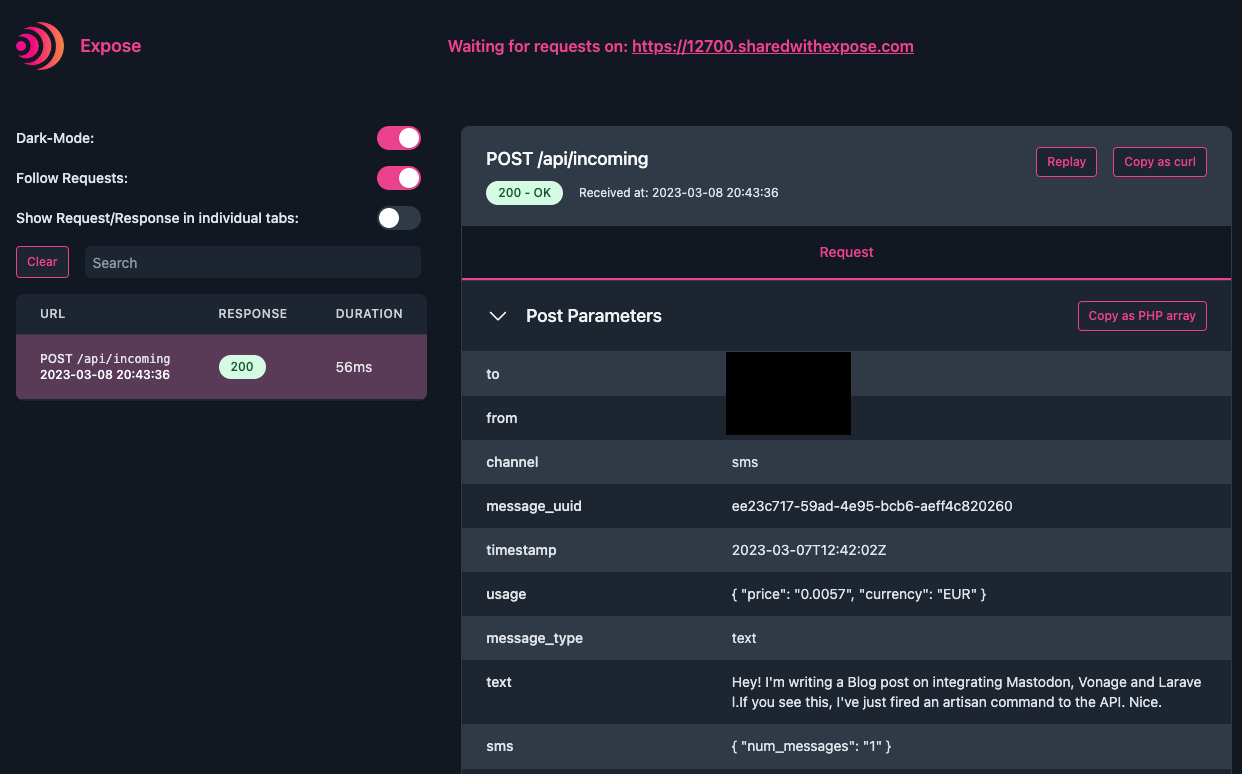The height and width of the screenshot is (774, 1242).
Task: Click the 56ms duration value
Action: 354,367
